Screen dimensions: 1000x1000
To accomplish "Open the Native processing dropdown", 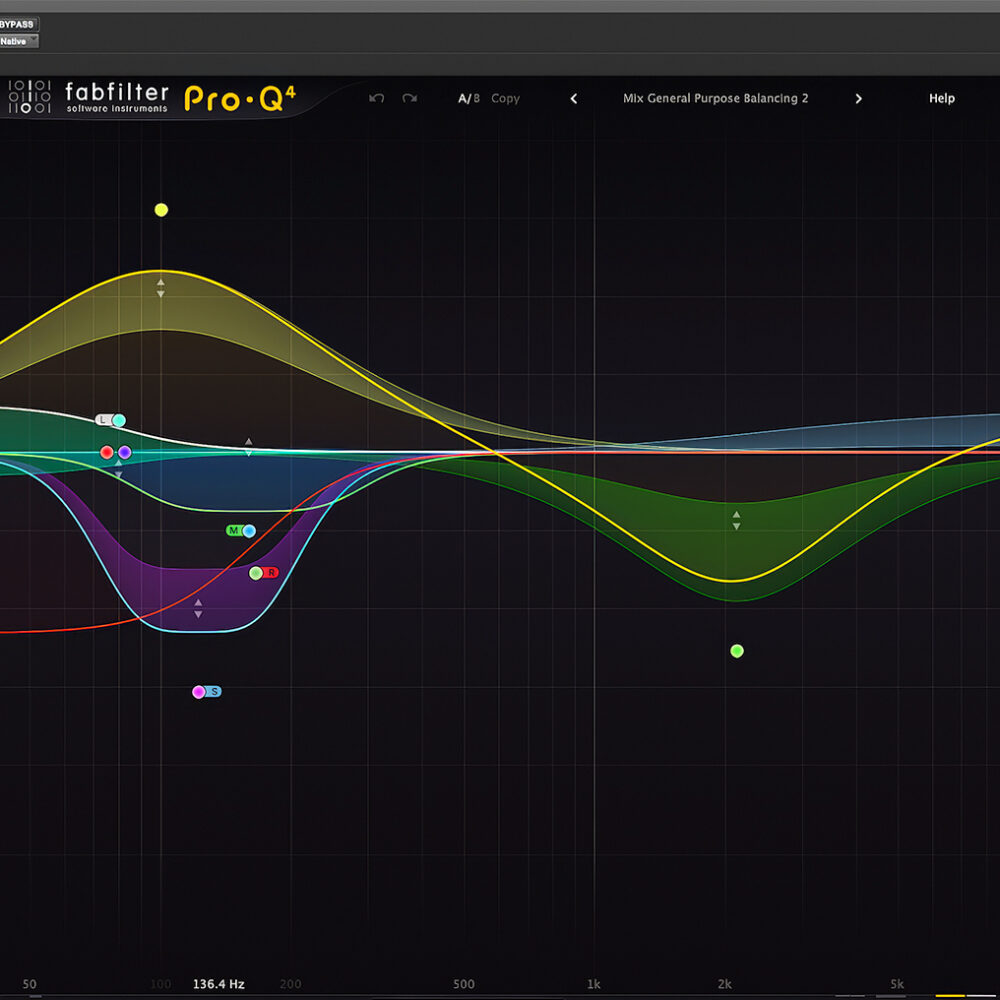I will (x=18, y=41).
